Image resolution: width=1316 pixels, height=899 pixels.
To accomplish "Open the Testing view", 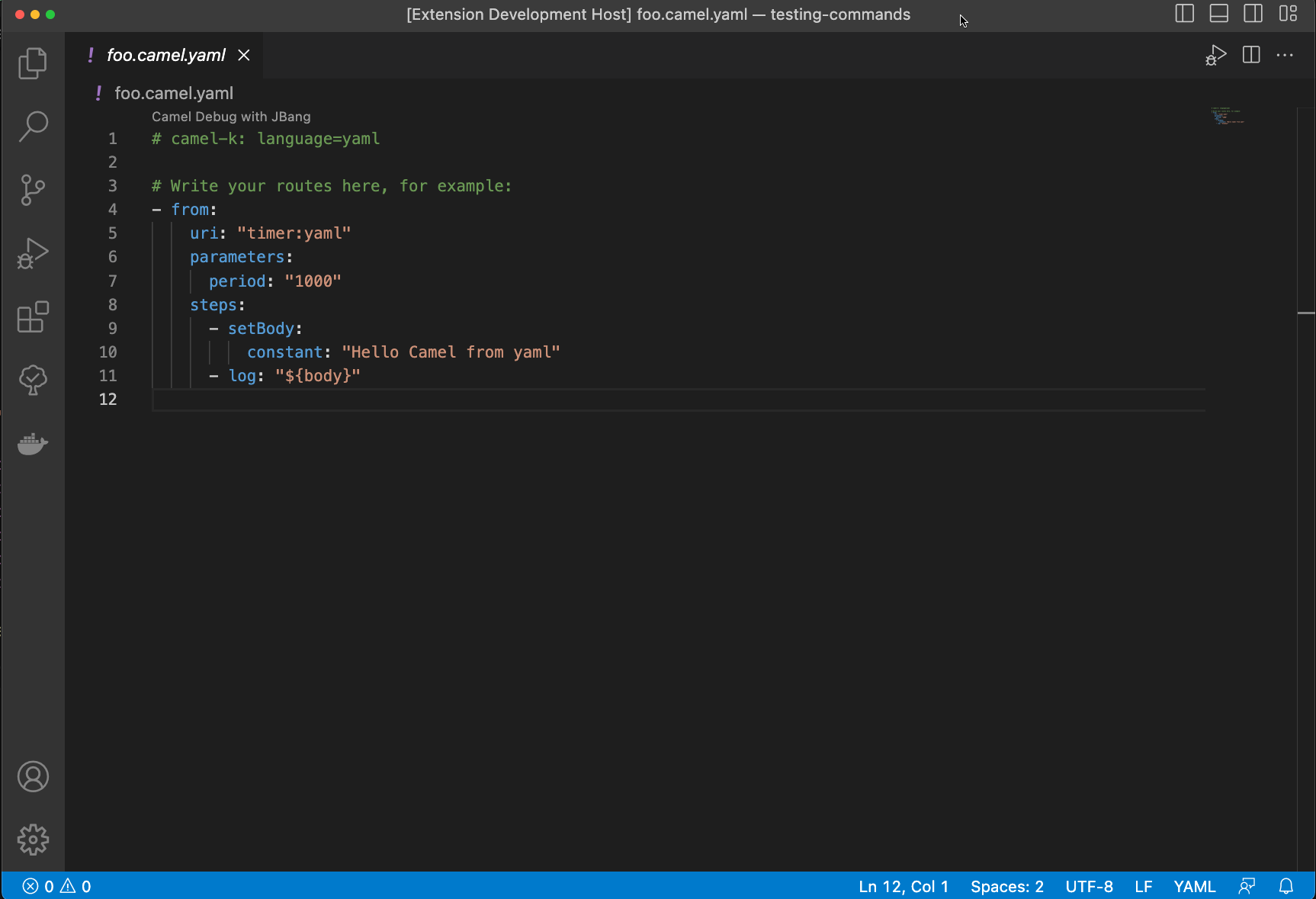I will click(32, 380).
